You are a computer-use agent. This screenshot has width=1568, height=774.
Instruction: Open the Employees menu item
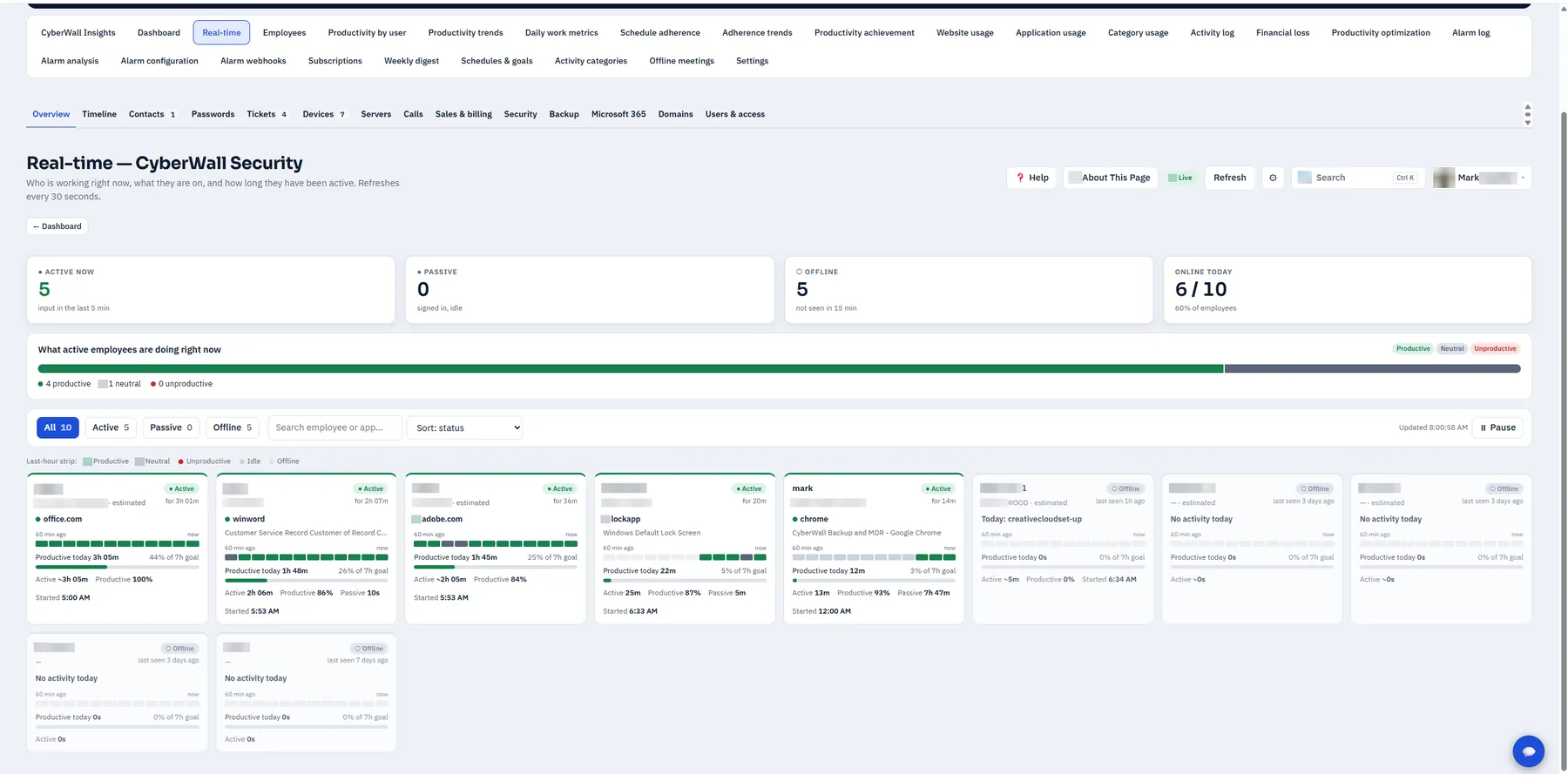tap(284, 33)
